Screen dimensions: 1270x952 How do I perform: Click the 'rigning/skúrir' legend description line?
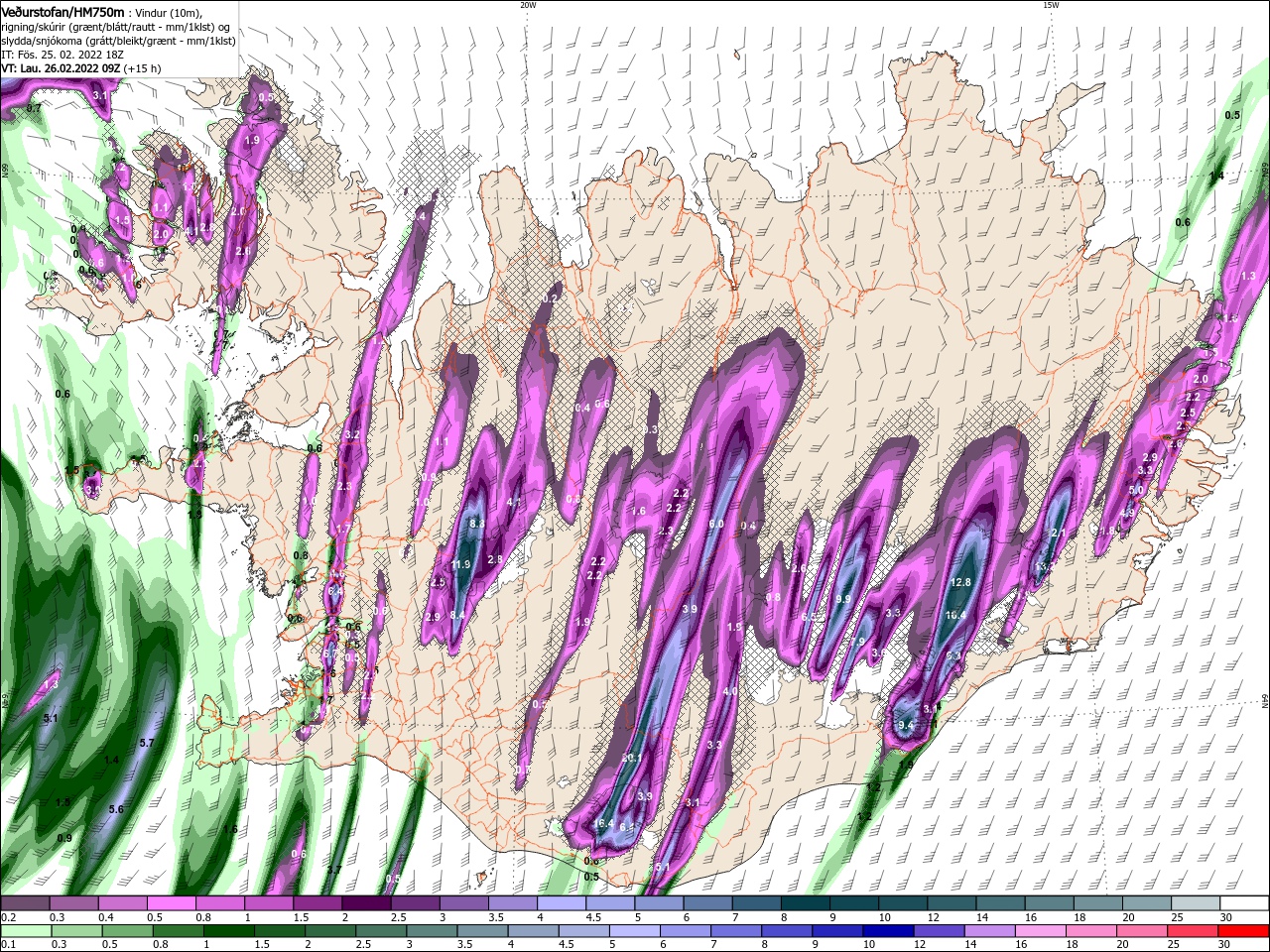pos(117,27)
